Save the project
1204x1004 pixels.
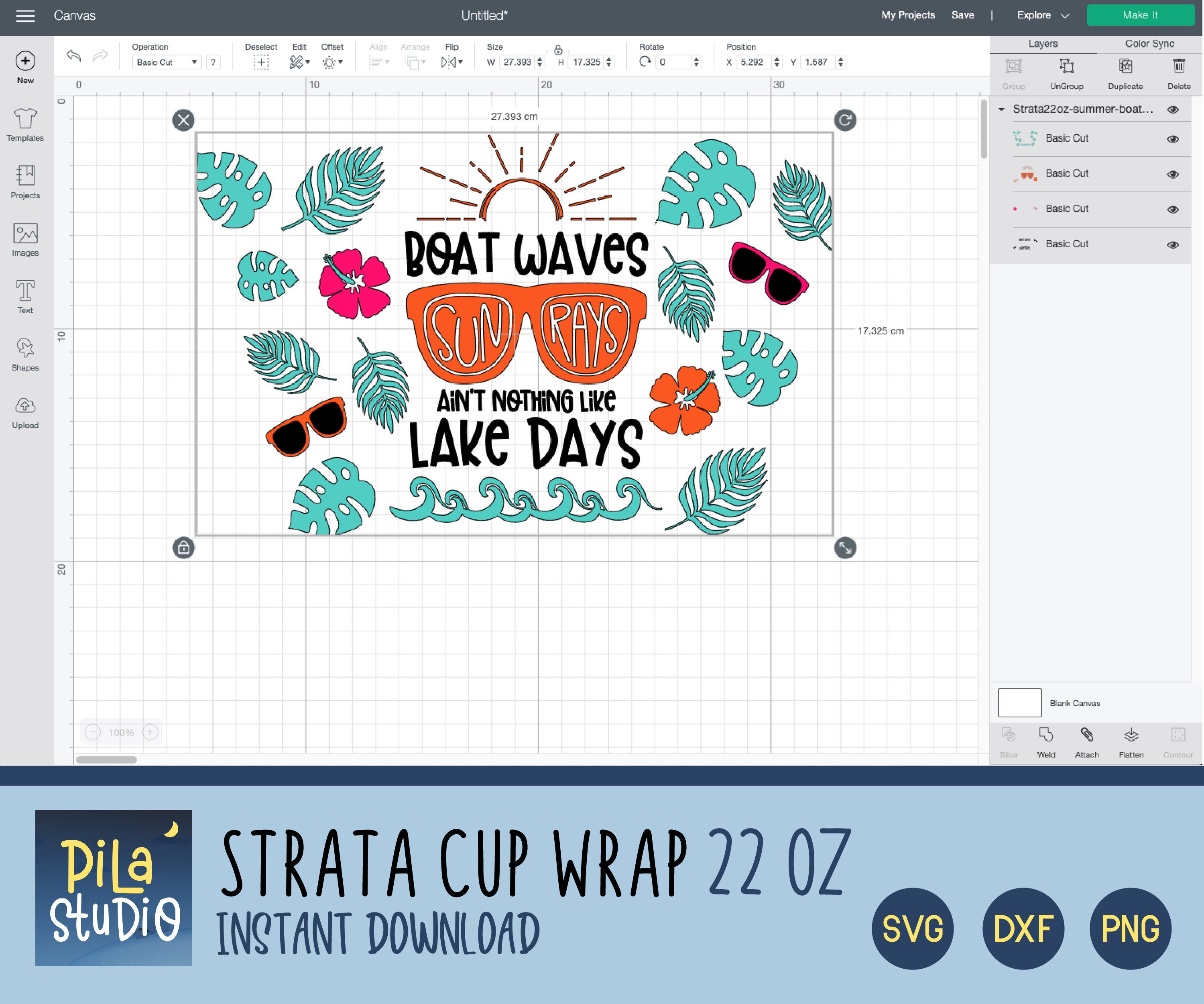(x=963, y=15)
